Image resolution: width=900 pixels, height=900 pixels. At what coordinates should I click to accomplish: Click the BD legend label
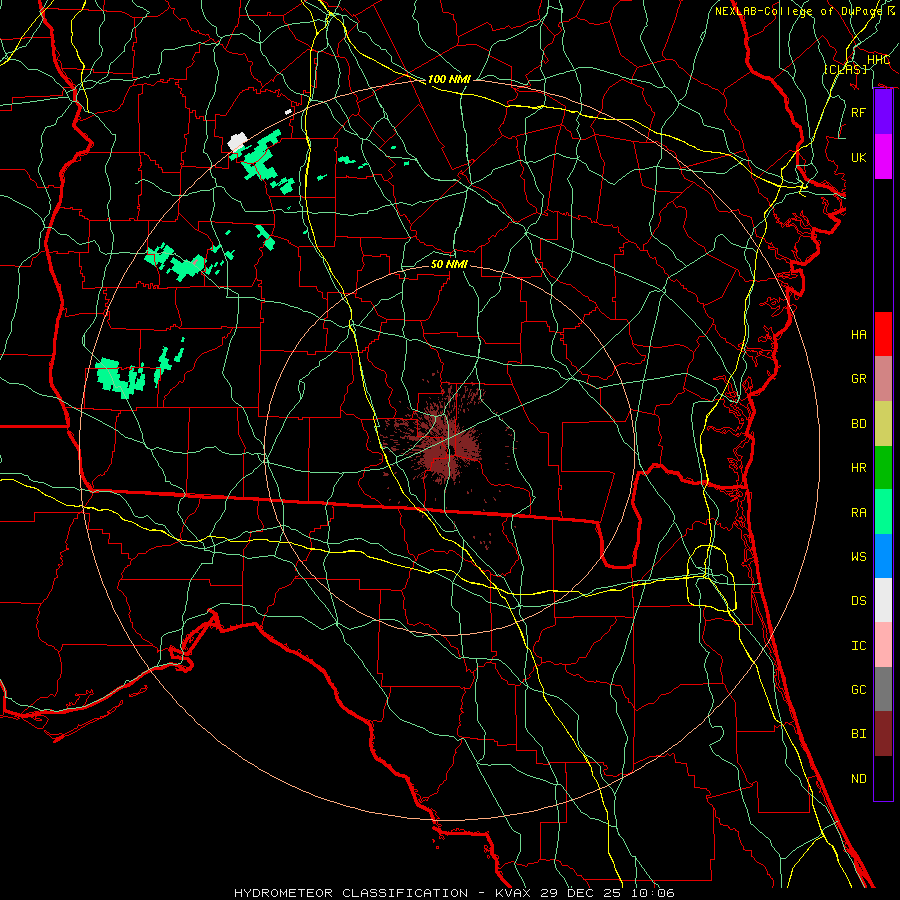pyautogui.click(x=859, y=424)
